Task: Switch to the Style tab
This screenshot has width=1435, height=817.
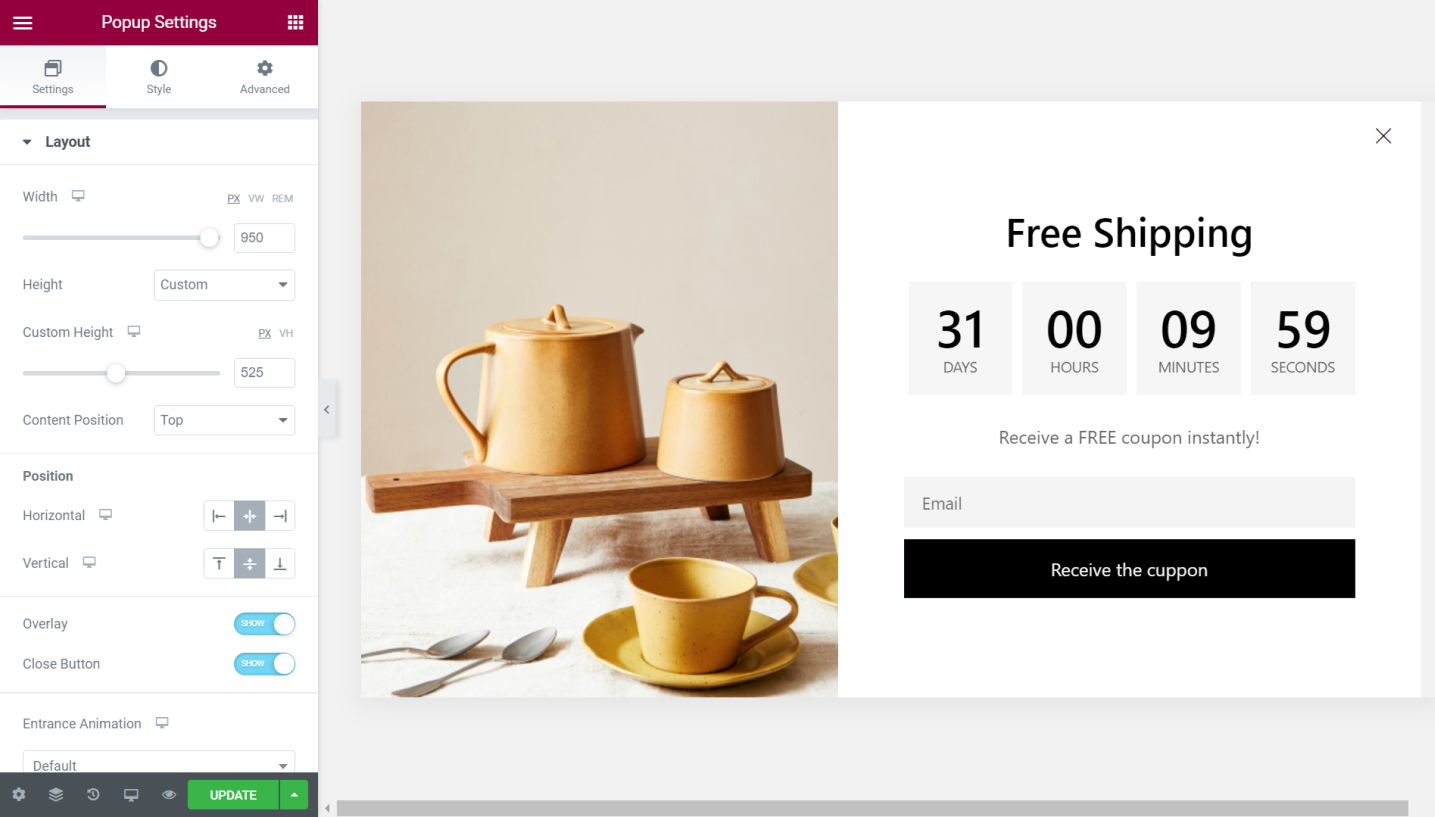Action: (159, 77)
